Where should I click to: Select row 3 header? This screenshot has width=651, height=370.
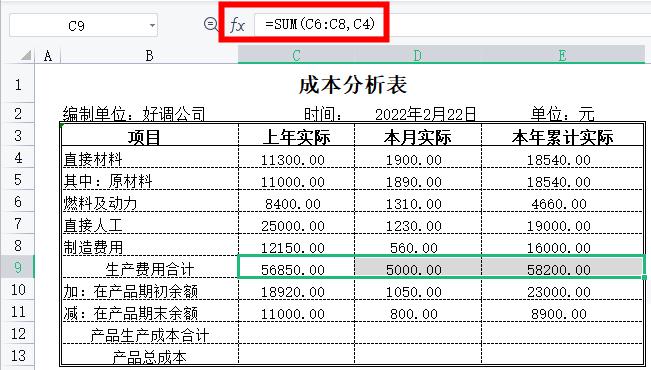[17, 135]
